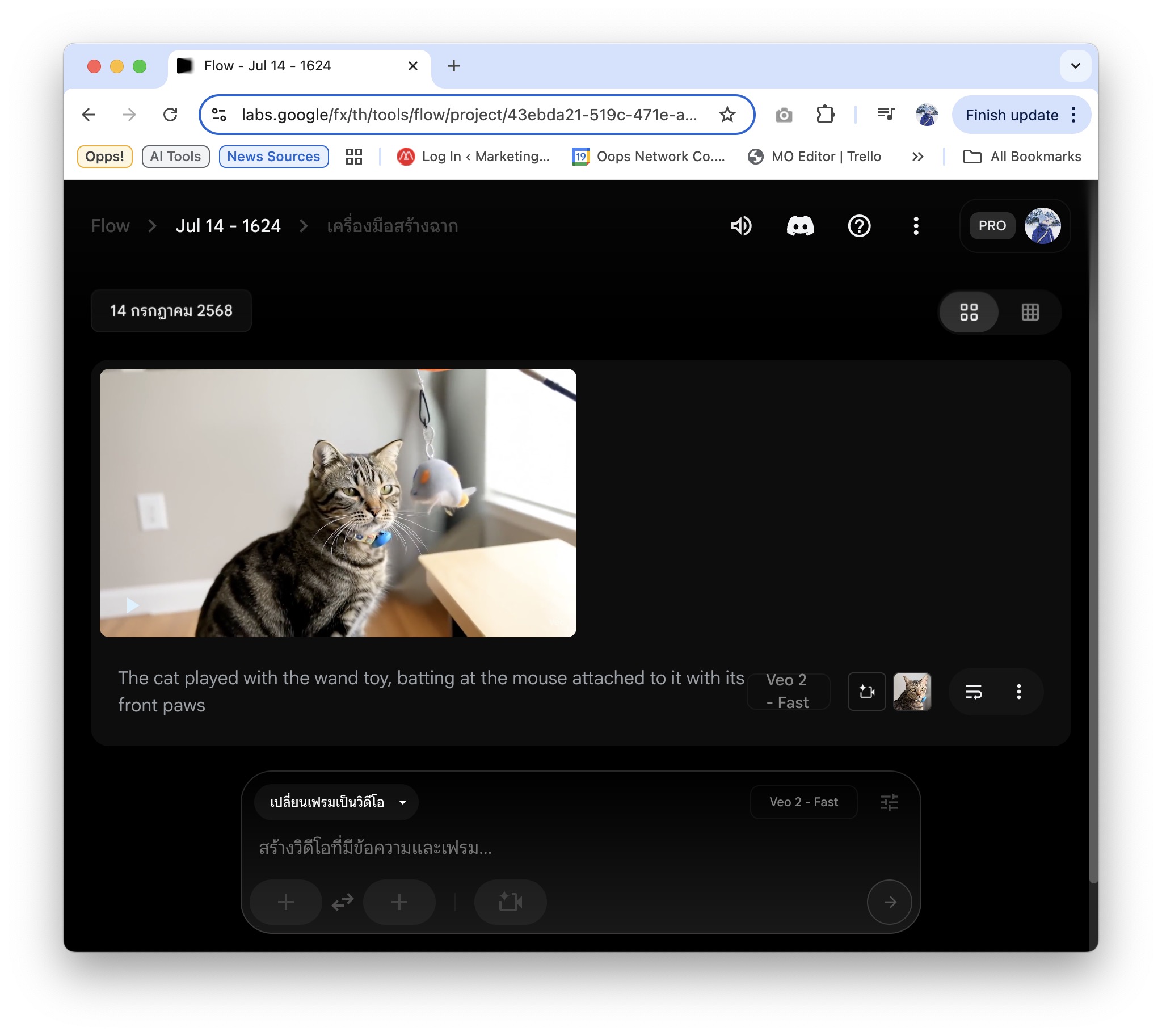Image resolution: width=1162 pixels, height=1036 pixels.
Task: Switch to dense grid view
Action: 1029,312
